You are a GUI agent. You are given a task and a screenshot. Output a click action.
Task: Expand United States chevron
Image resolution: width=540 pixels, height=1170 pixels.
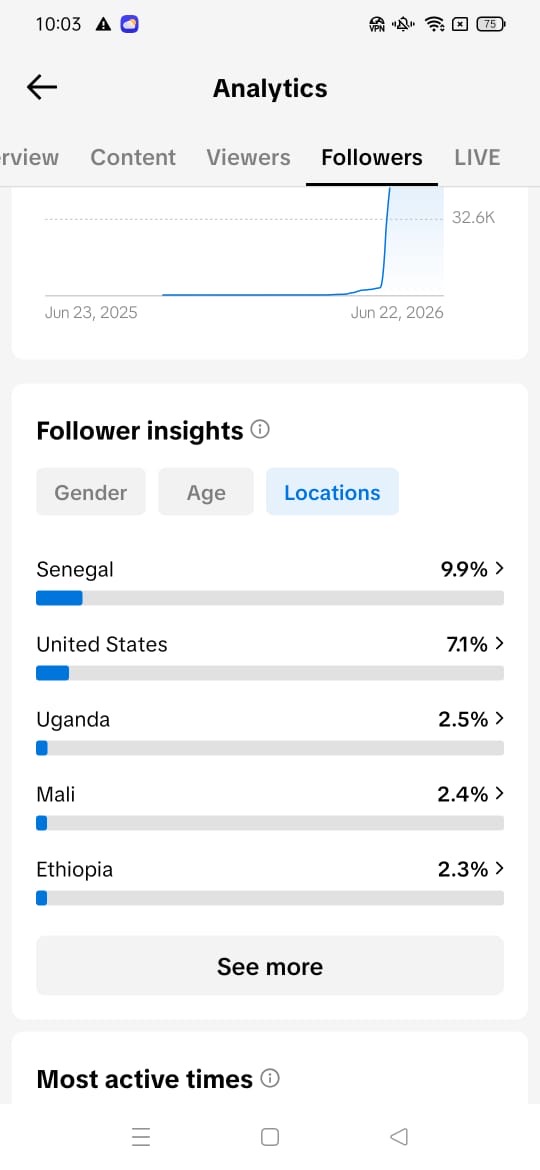click(500, 643)
